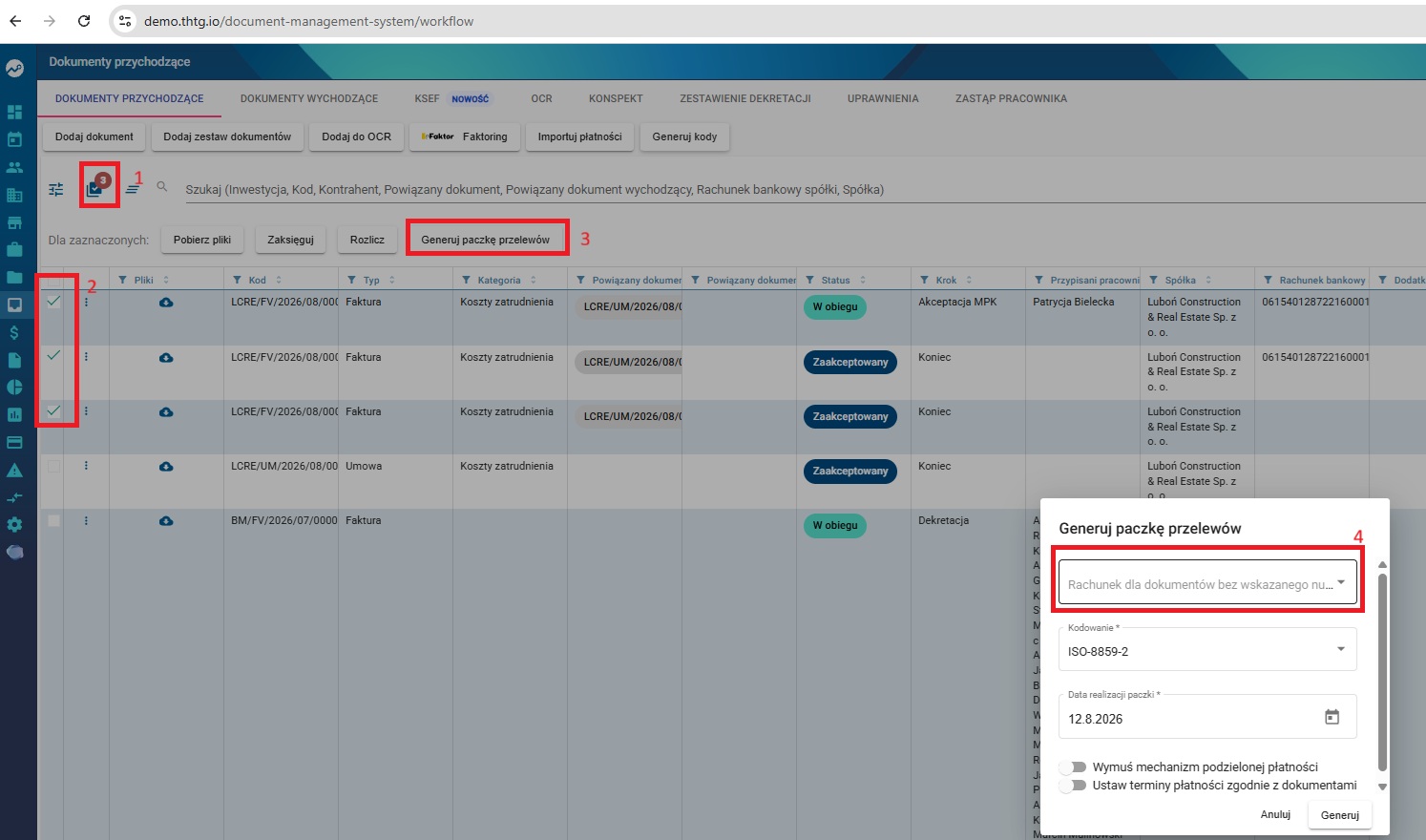Reload the page in browser

(84, 21)
